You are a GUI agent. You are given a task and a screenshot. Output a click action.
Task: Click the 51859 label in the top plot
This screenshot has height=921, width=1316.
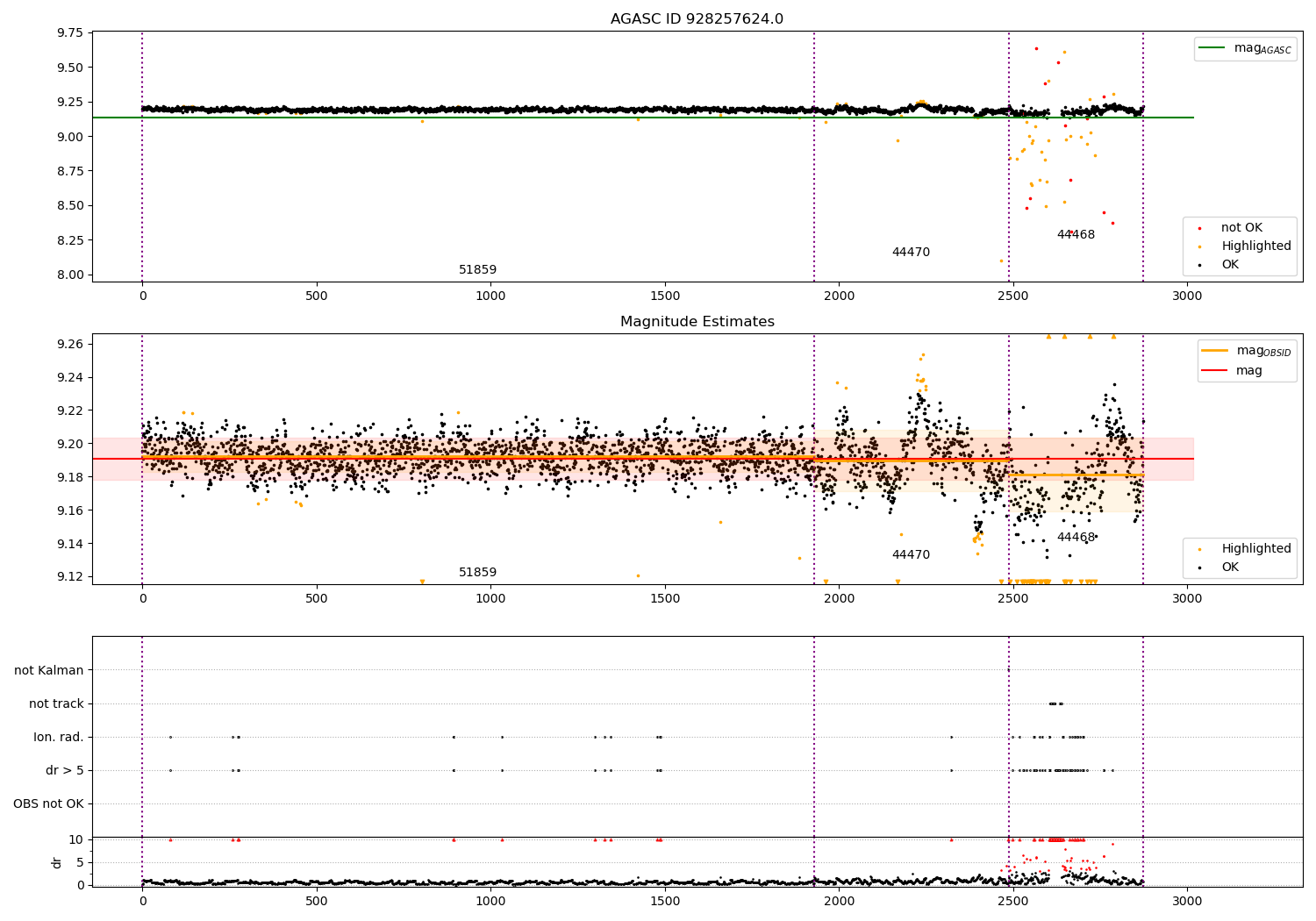[477, 270]
